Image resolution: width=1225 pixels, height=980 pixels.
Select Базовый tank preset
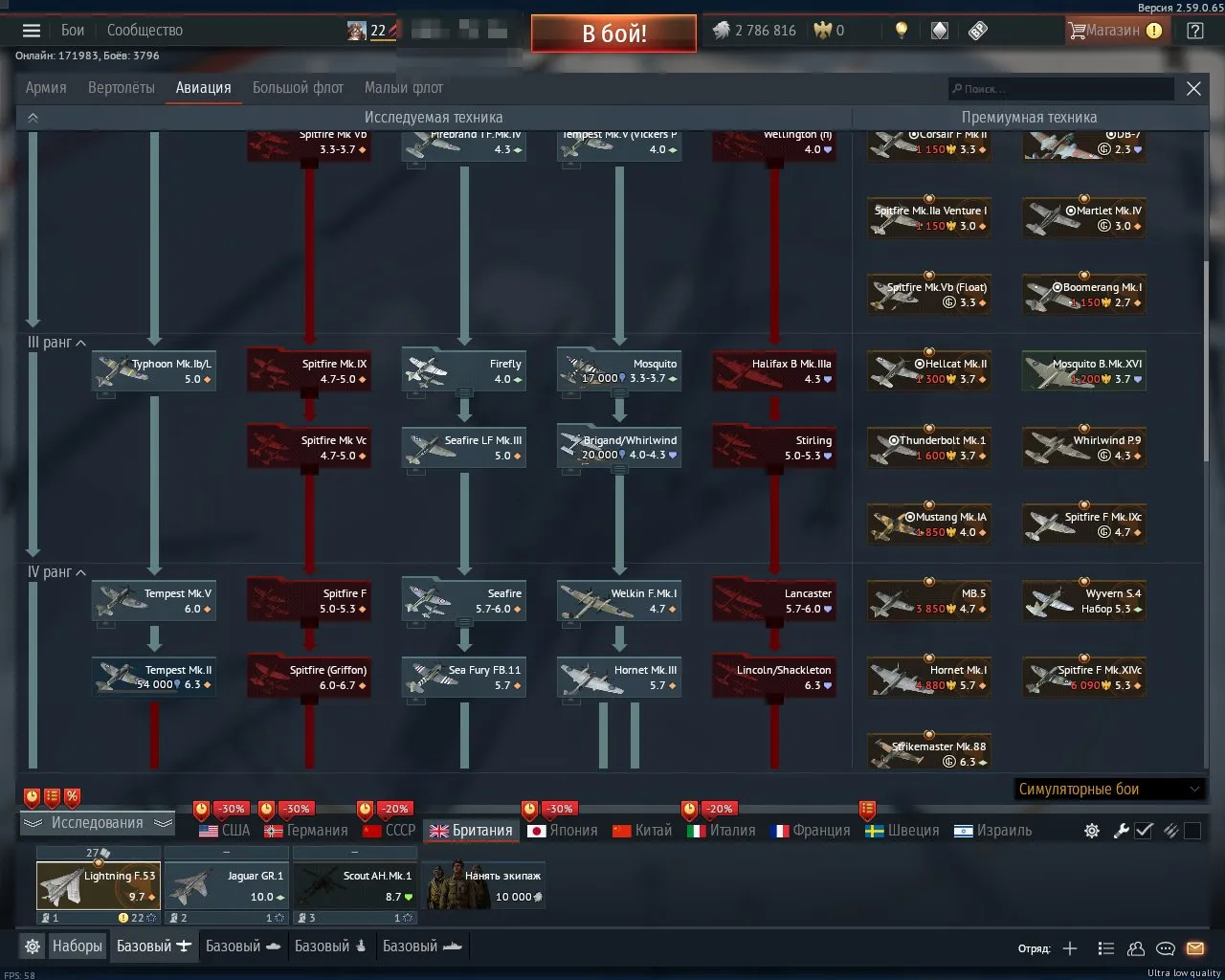tap(243, 946)
